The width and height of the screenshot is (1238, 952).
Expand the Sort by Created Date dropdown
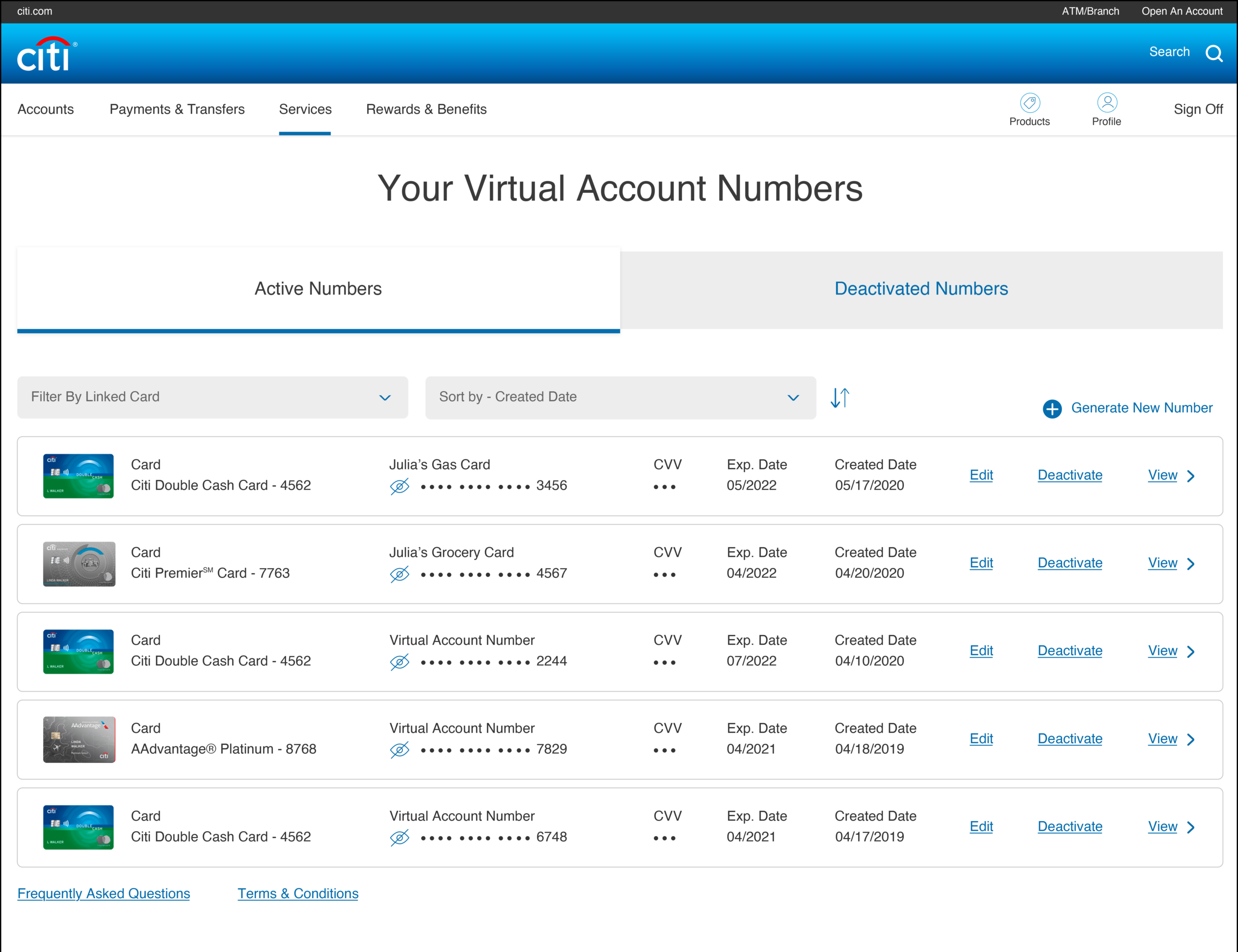pyautogui.click(x=620, y=397)
